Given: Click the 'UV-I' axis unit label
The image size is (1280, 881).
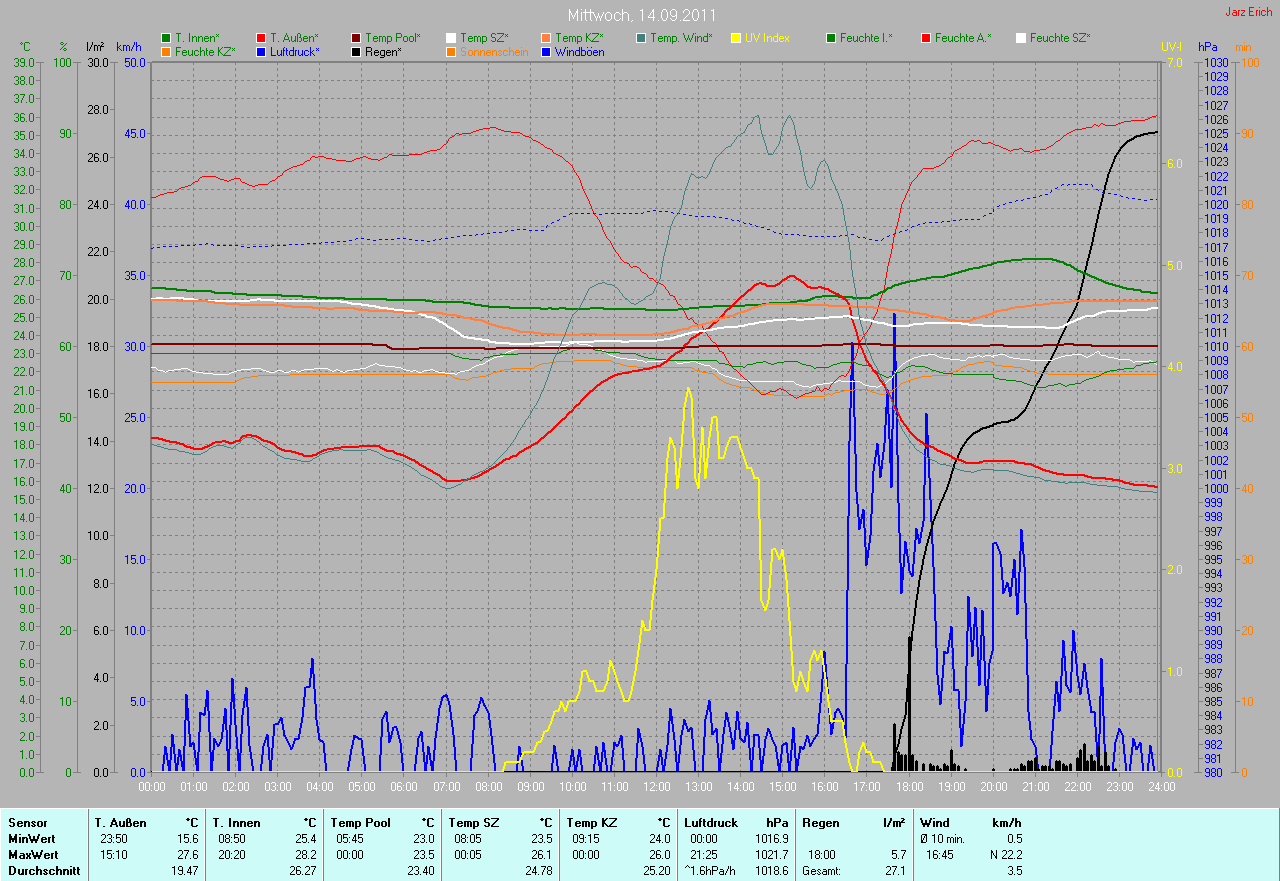Looking at the screenshot, I should [1171, 47].
